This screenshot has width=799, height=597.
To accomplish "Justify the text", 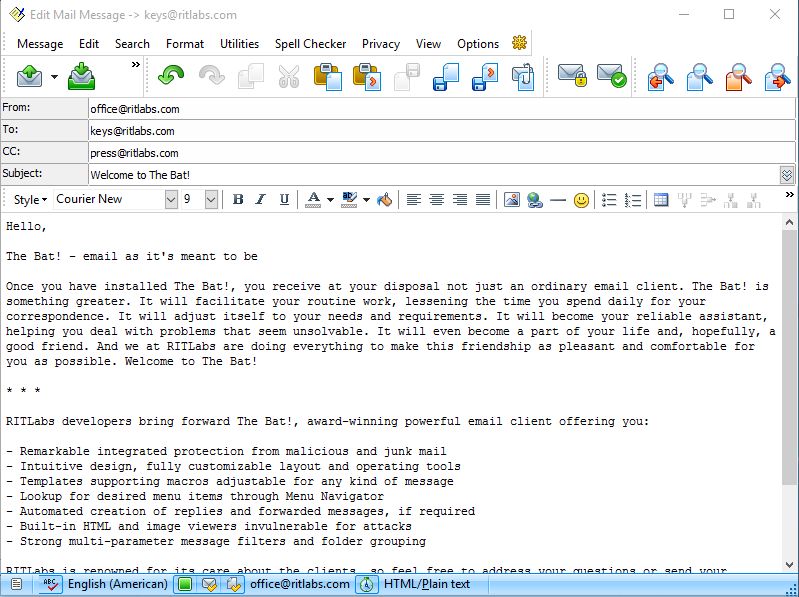I will click(x=483, y=199).
